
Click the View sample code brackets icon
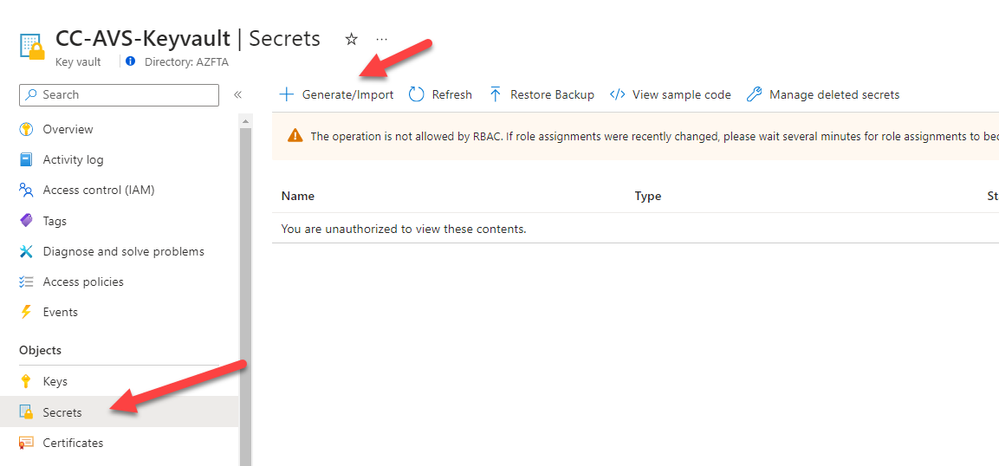(x=617, y=95)
